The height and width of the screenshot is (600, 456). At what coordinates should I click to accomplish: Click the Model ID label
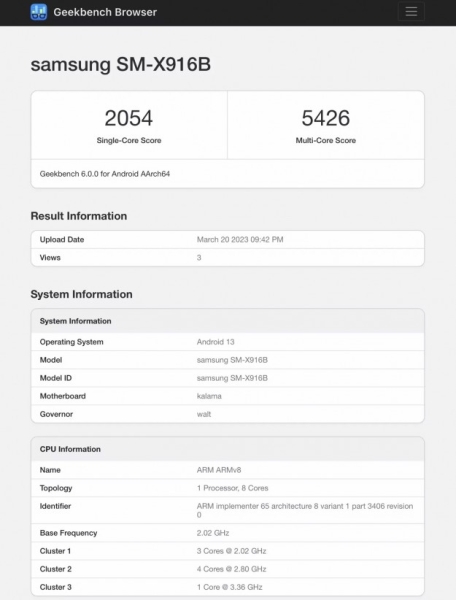pyautogui.click(x=55, y=378)
